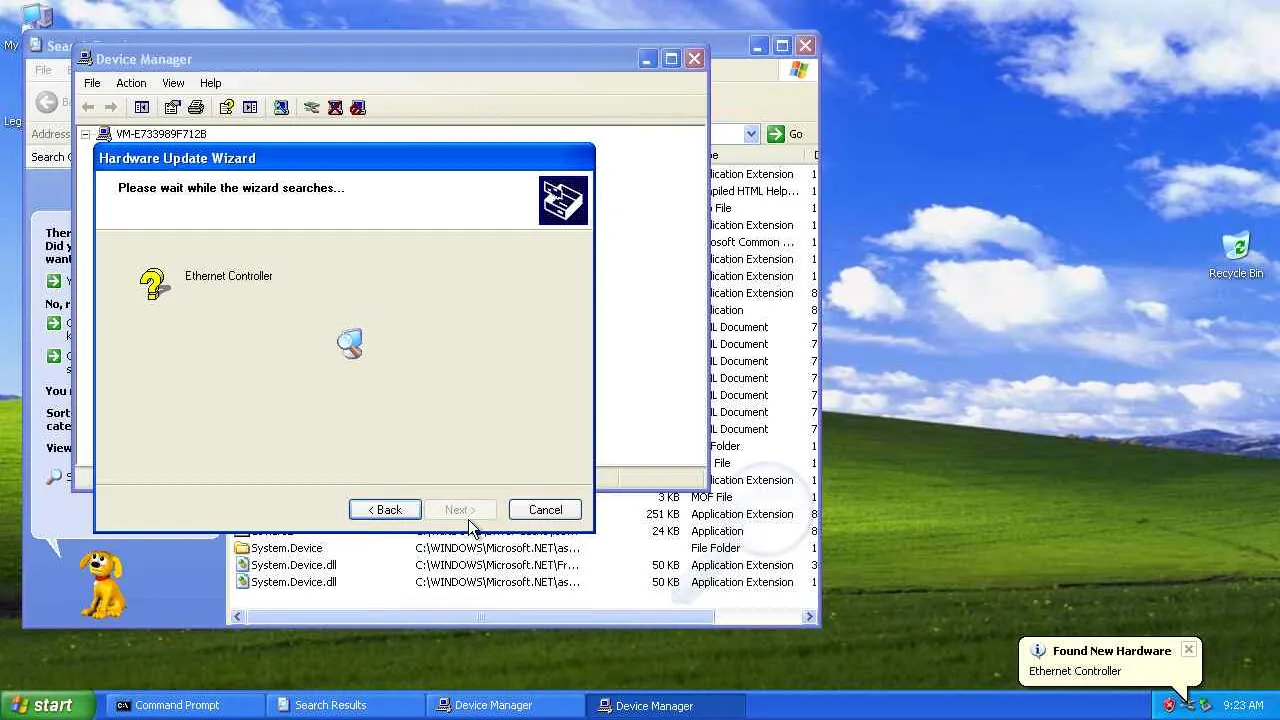Click the Update Driver toolbar icon
The image size is (1280, 720).
tap(312, 107)
